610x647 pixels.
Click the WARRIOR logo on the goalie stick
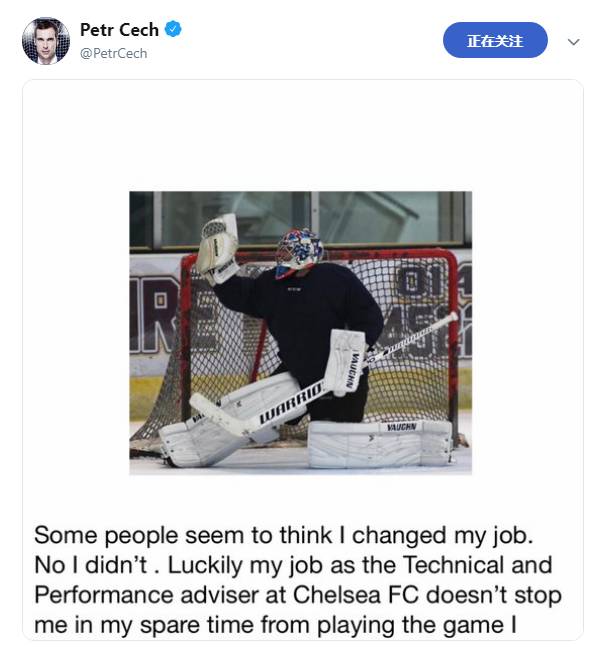click(290, 404)
